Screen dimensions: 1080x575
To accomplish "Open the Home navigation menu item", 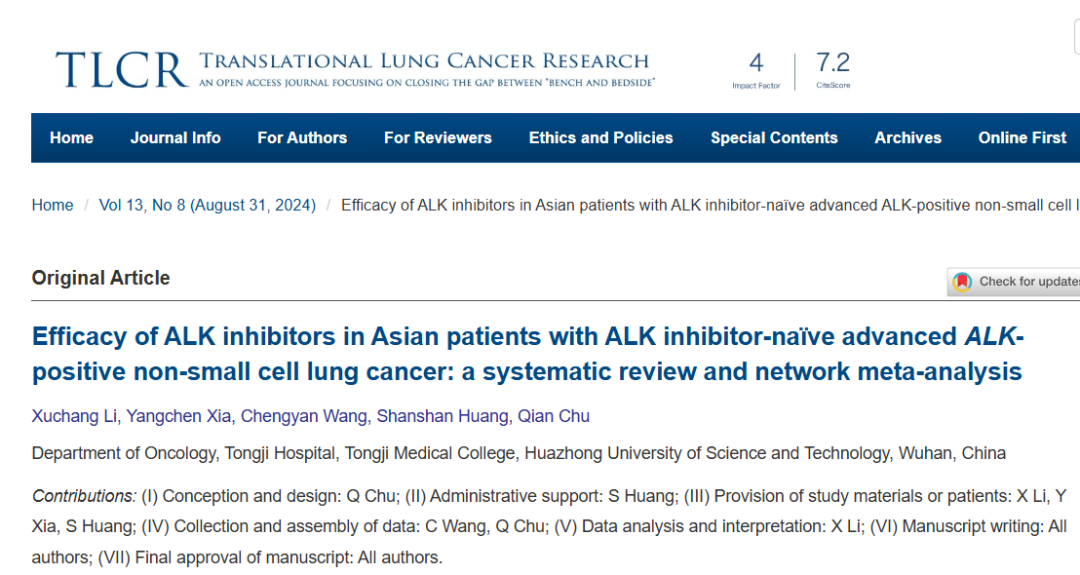I will [72, 138].
